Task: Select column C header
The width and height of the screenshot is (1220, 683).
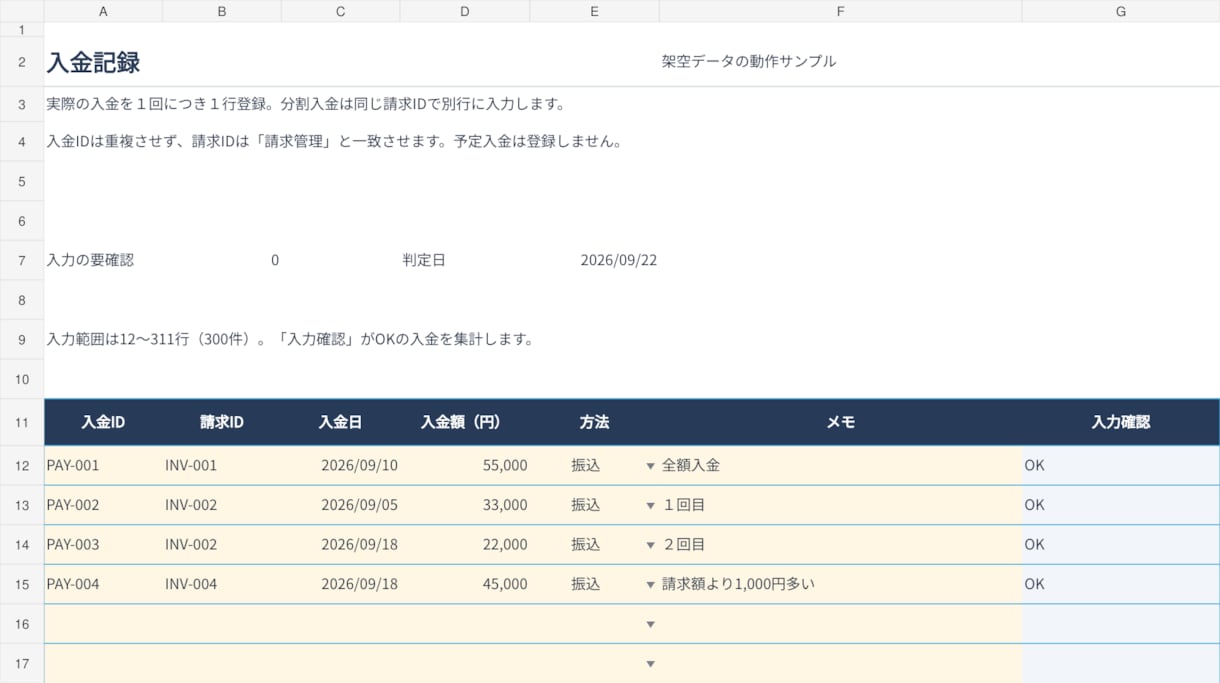Action: point(341,11)
